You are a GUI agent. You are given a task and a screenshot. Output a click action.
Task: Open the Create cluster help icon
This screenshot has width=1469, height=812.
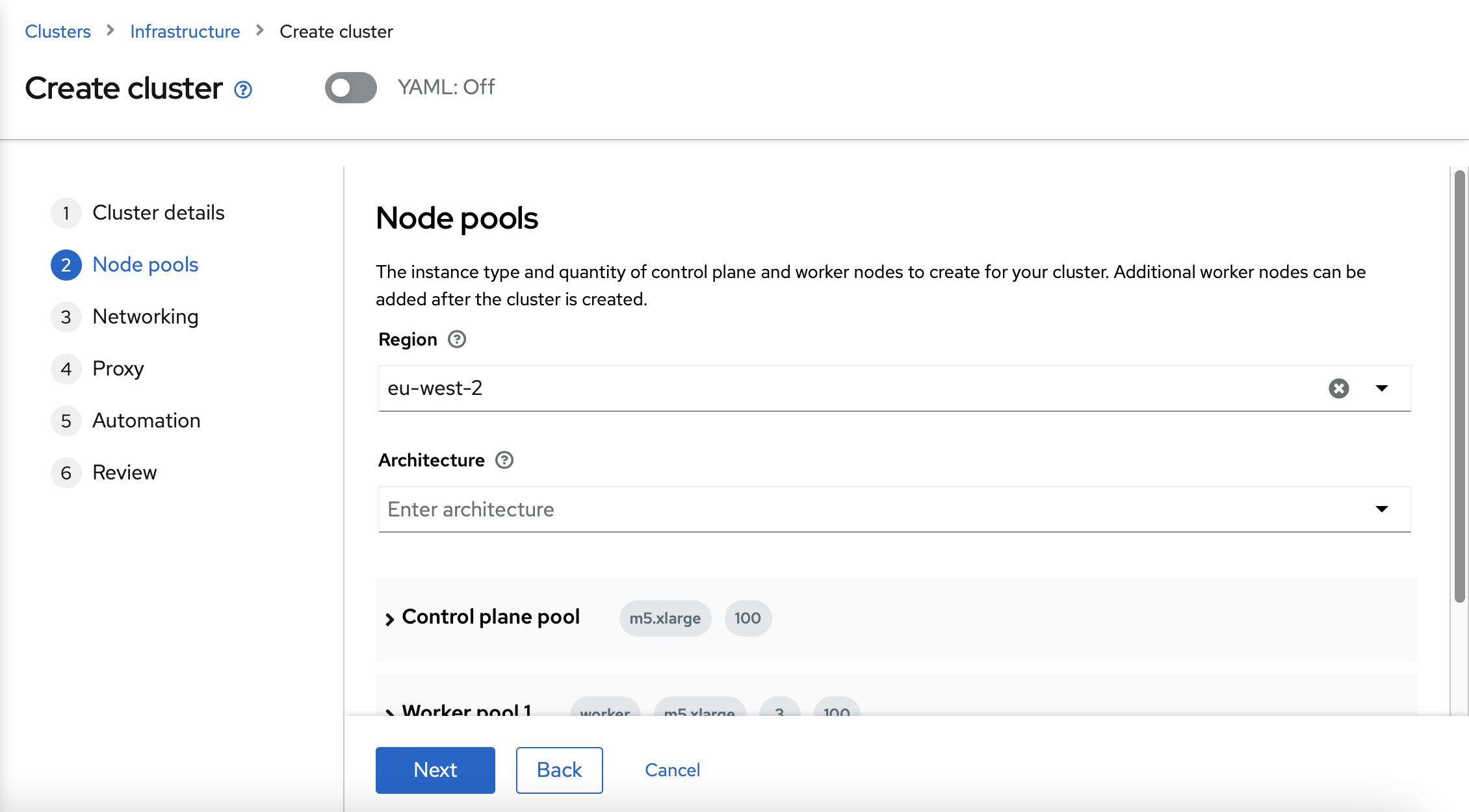tap(243, 90)
